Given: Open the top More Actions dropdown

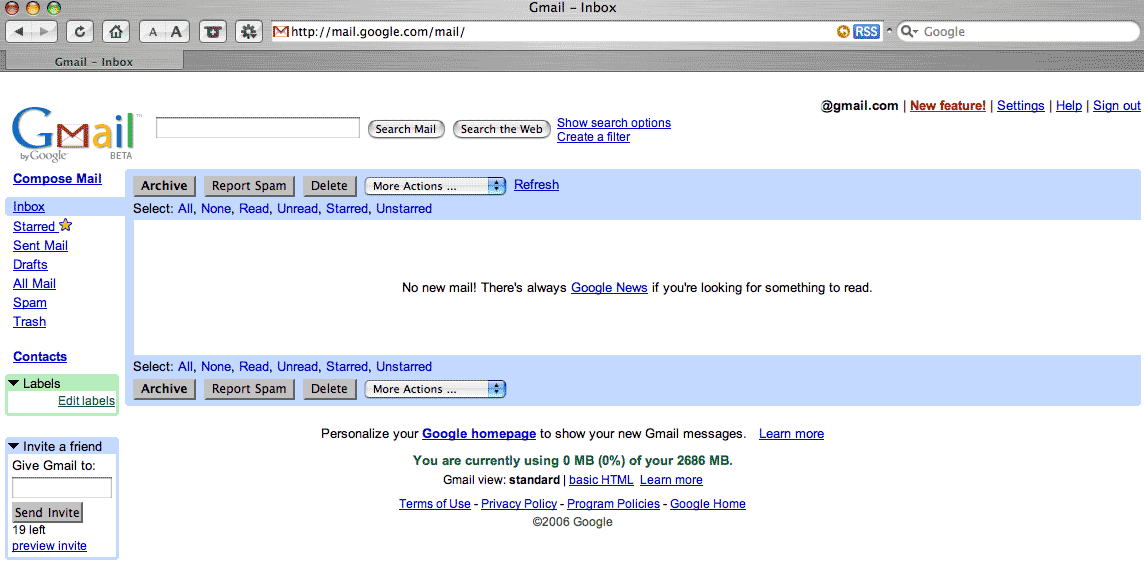Looking at the screenshot, I should pyautogui.click(x=436, y=186).
